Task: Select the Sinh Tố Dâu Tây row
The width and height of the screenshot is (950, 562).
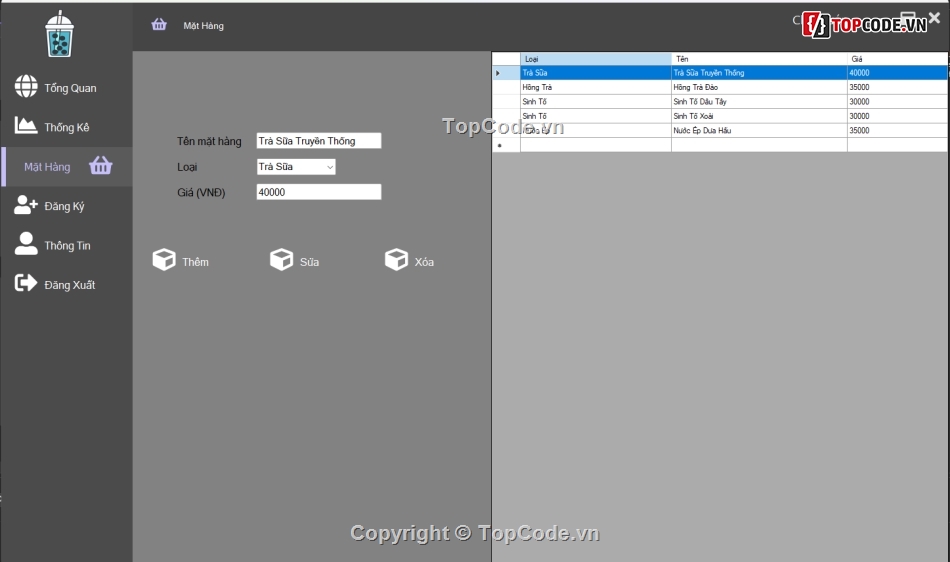Action: 758,102
